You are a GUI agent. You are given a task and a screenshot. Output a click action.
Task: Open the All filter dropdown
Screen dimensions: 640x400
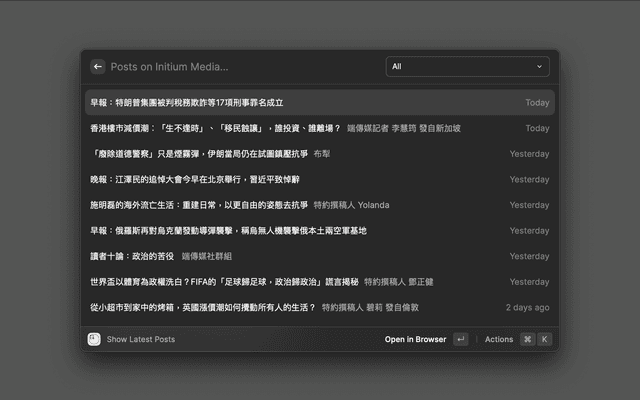[x=467, y=67]
